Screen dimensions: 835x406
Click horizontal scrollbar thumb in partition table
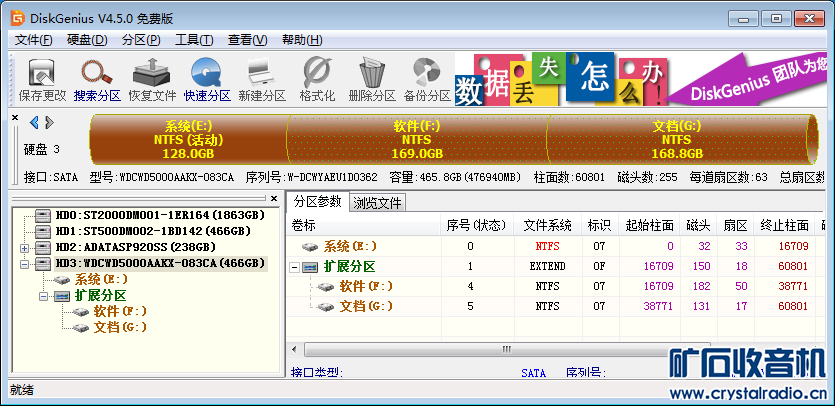[506, 350]
